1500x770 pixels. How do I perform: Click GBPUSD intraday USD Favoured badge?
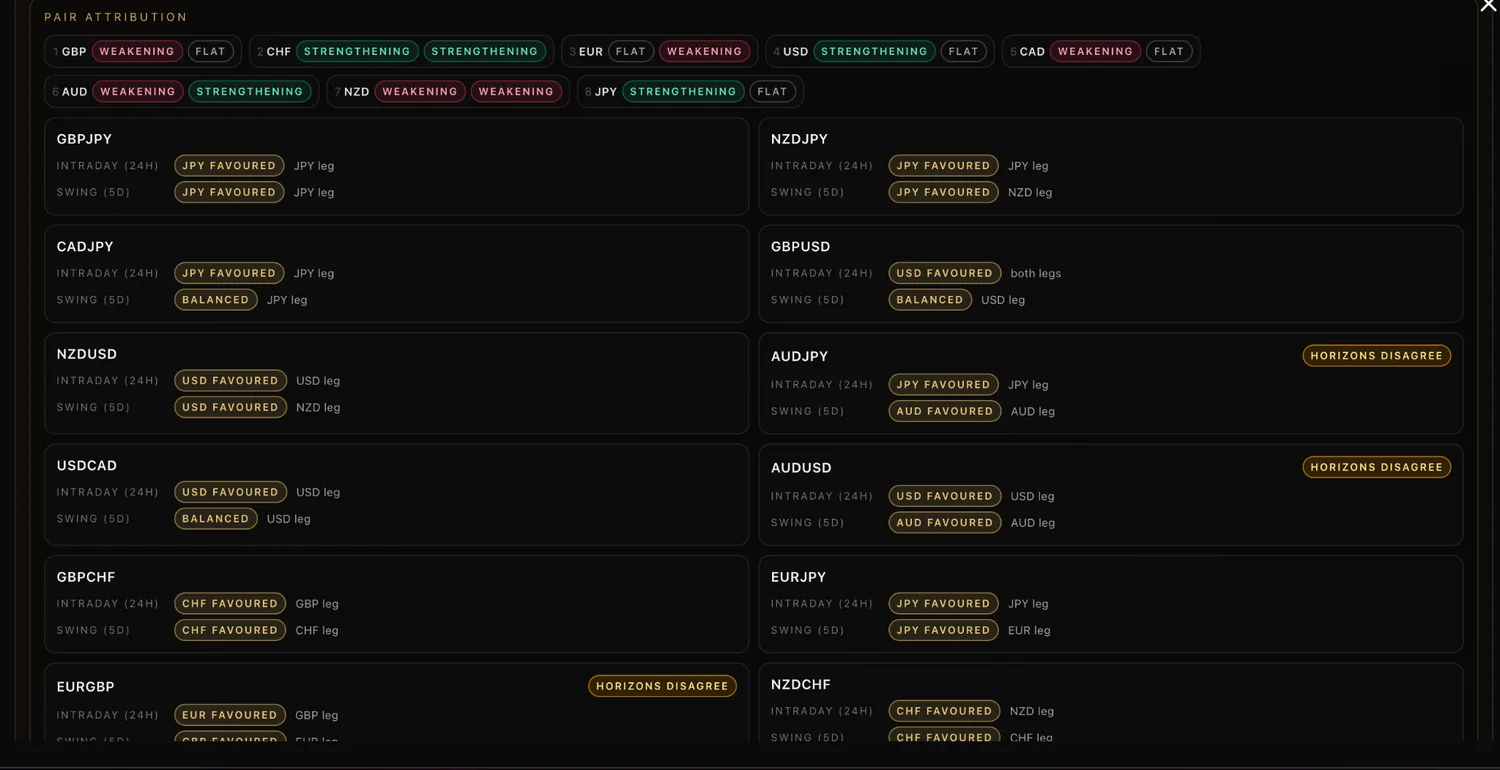pos(944,273)
